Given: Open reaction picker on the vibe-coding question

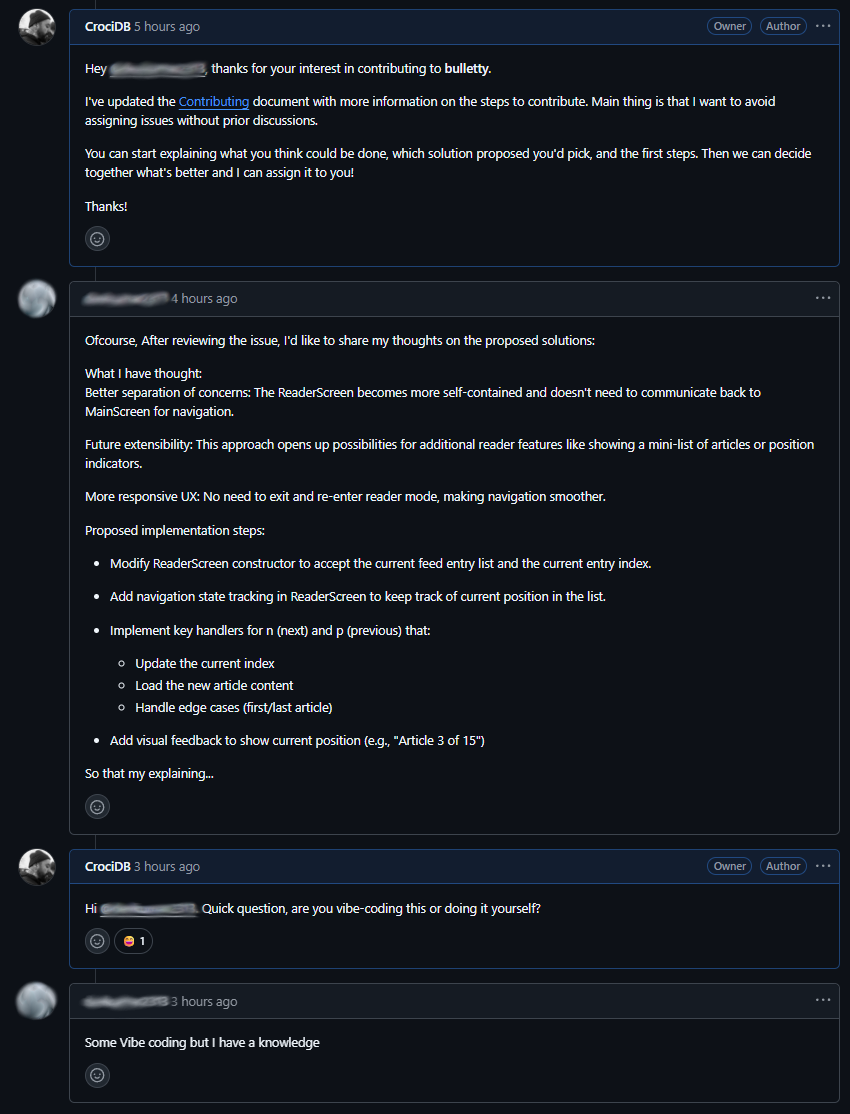Looking at the screenshot, I should click(97, 941).
